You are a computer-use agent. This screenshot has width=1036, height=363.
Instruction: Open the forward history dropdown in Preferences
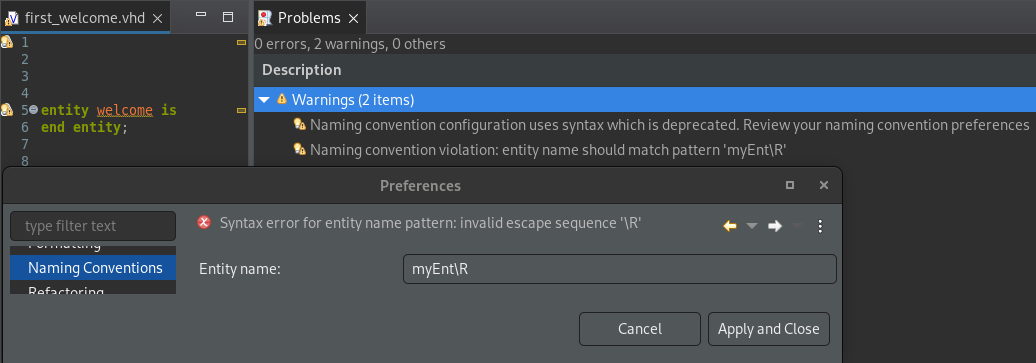[x=797, y=226]
